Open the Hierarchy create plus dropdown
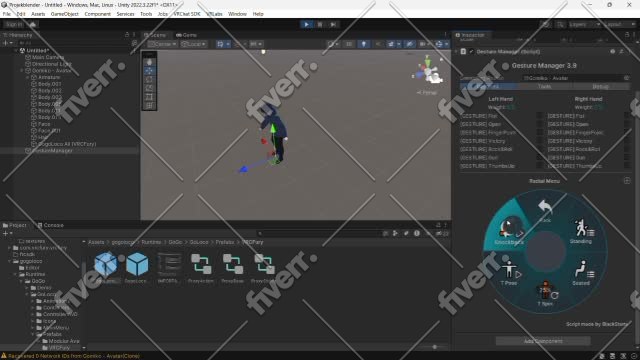 [7, 43]
